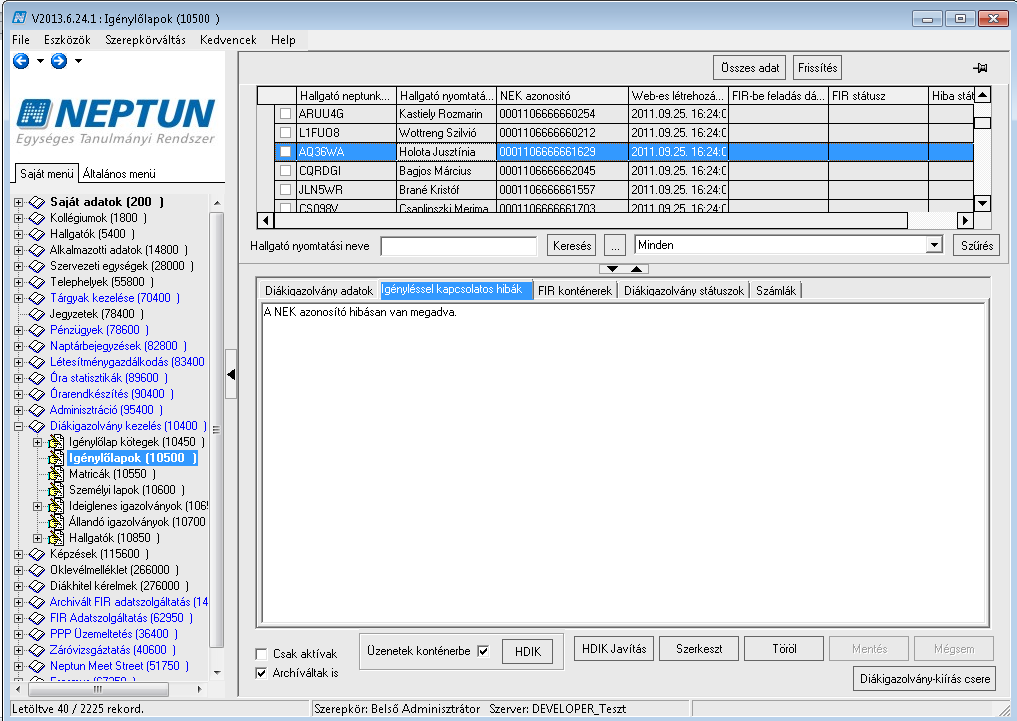This screenshot has width=1017, height=721.
Task: Open the File menu
Action: 21,40
